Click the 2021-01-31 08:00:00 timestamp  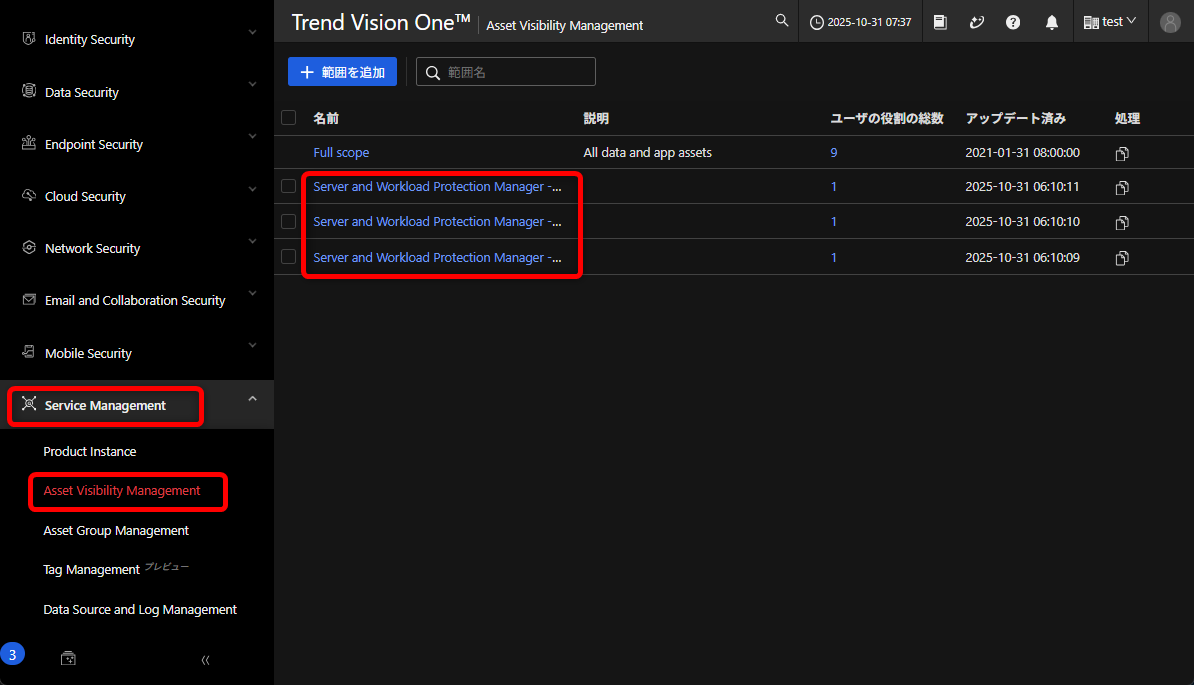click(1023, 152)
